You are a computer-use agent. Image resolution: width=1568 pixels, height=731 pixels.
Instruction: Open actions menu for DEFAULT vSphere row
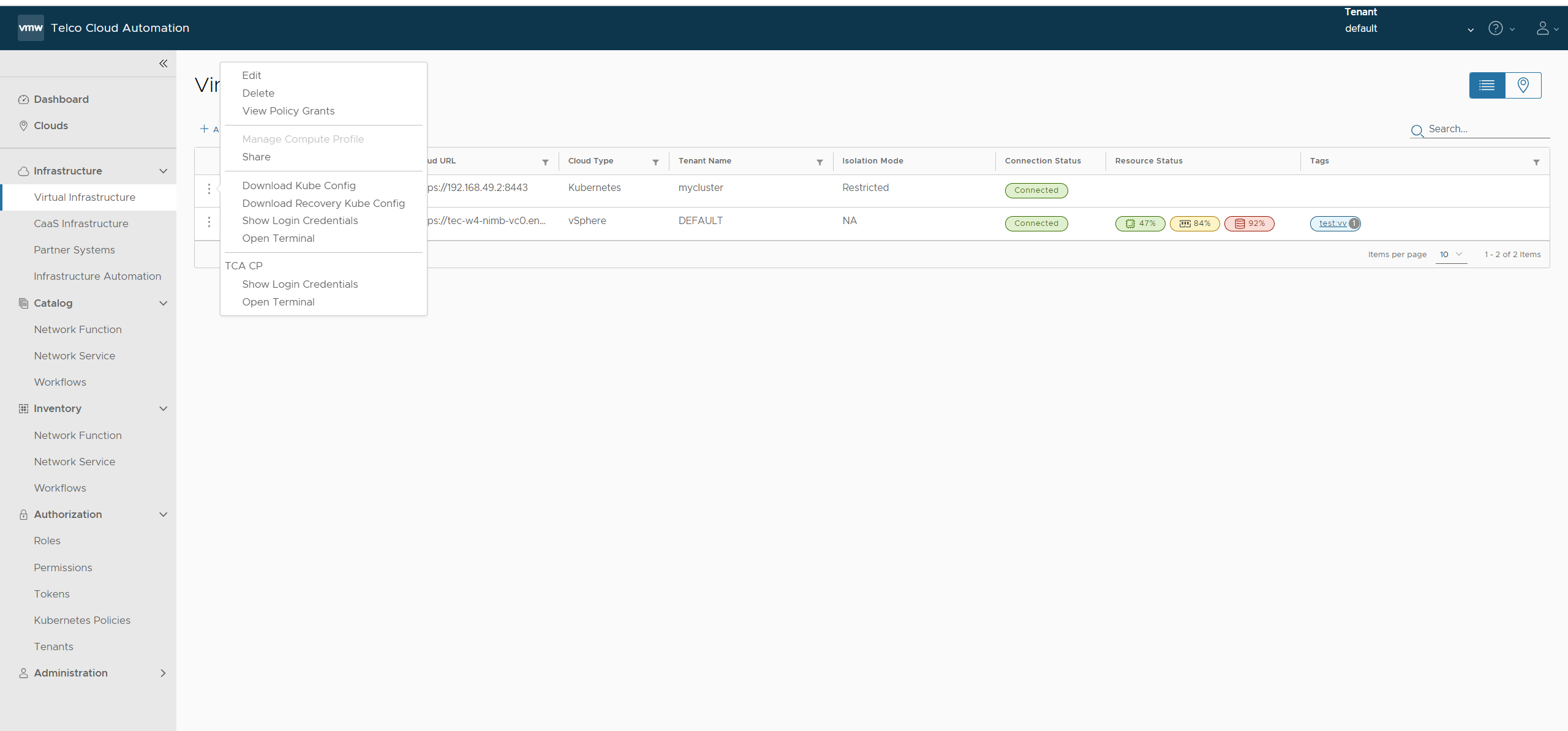pyautogui.click(x=209, y=222)
